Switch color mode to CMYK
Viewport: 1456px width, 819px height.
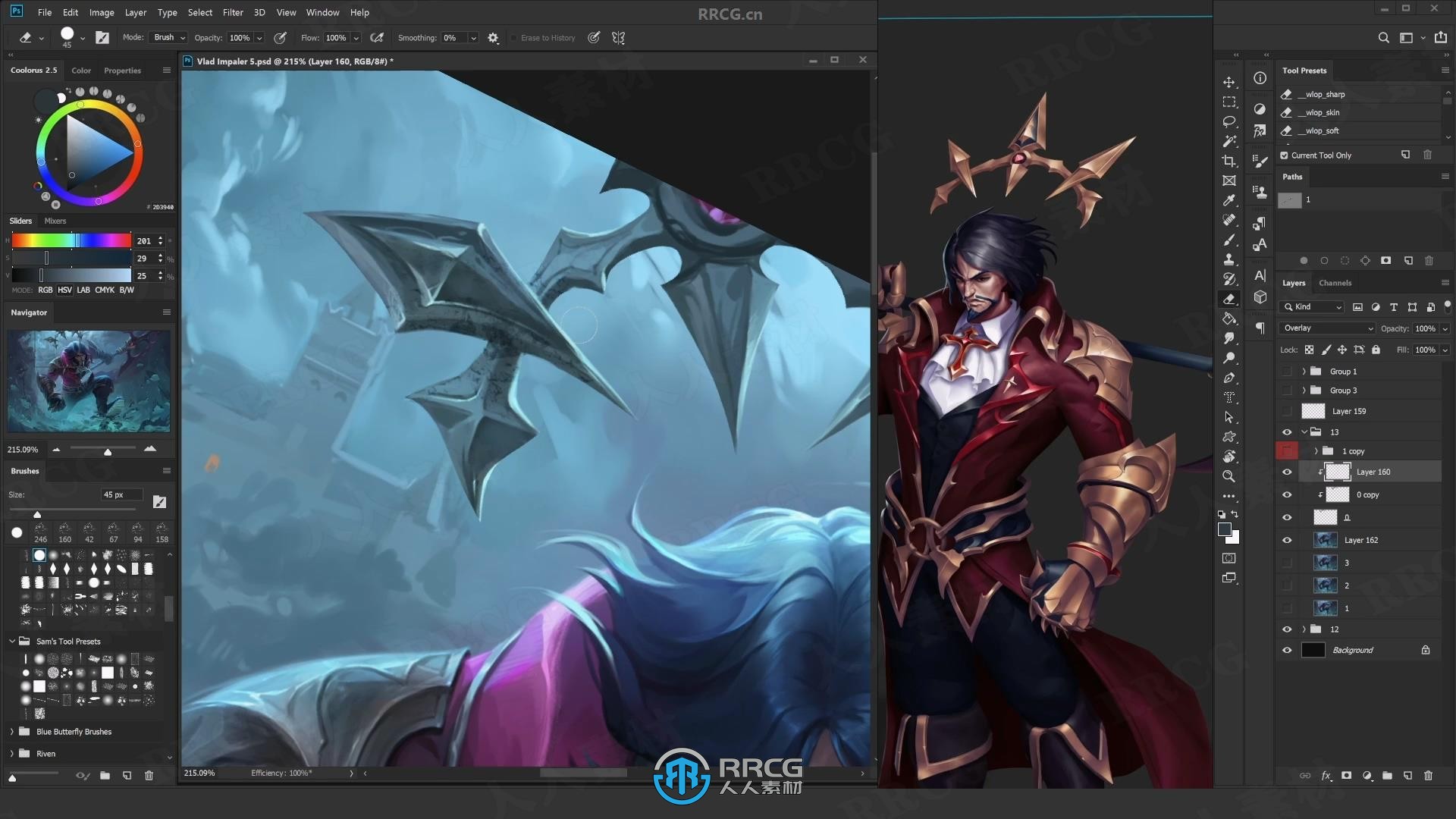(x=105, y=290)
